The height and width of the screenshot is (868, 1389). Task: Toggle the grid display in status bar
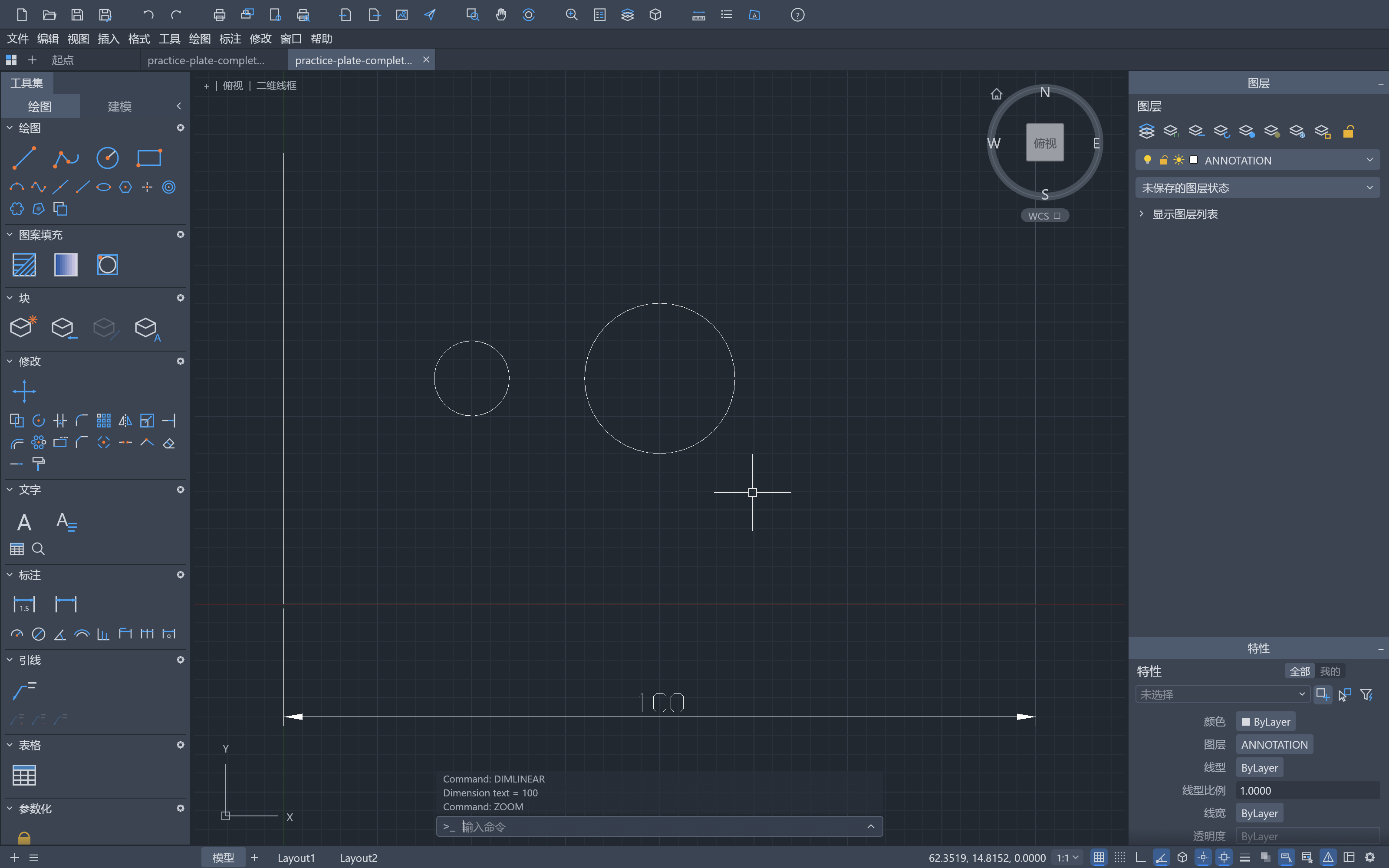(1099, 857)
